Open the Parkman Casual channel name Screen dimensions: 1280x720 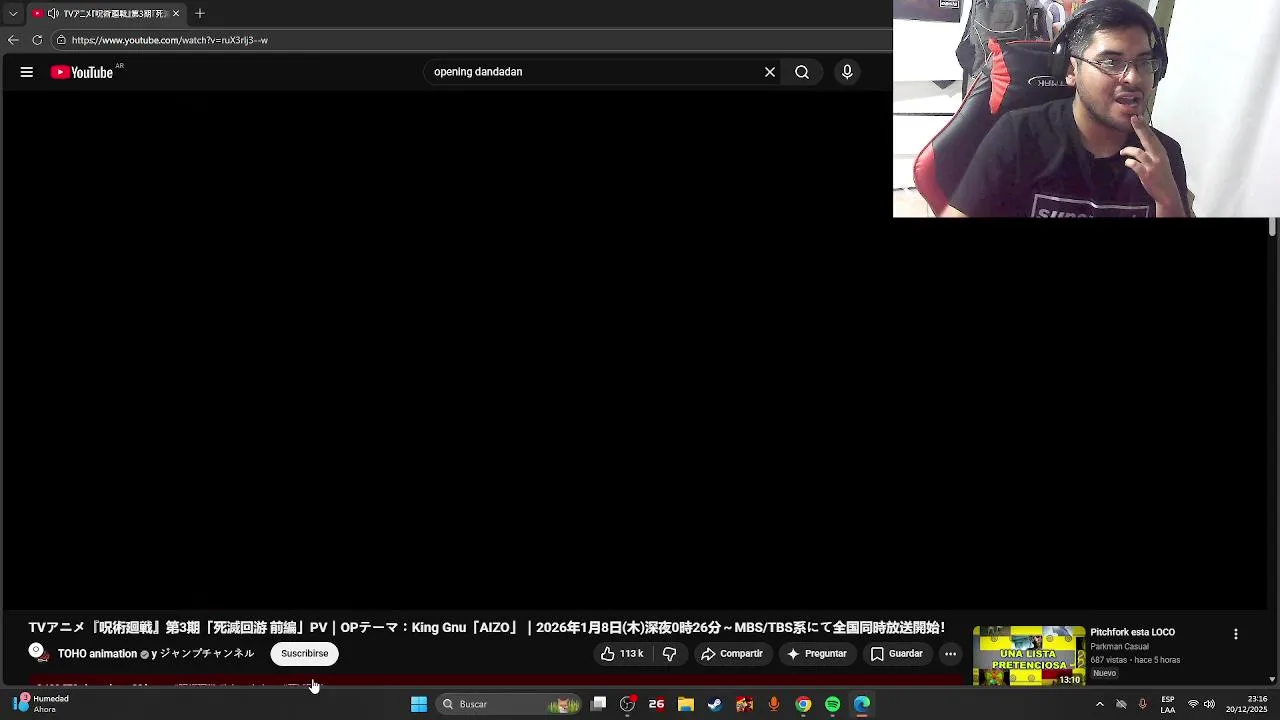(1119, 647)
